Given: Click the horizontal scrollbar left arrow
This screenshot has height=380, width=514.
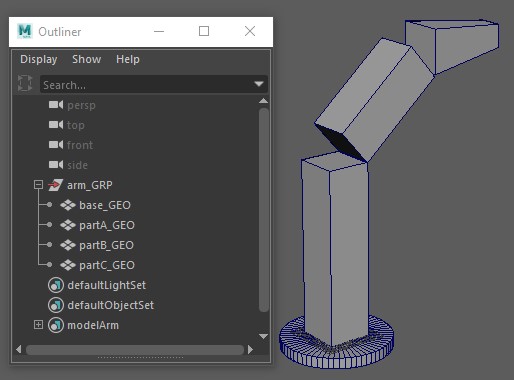Looking at the screenshot, I should tap(19, 349).
